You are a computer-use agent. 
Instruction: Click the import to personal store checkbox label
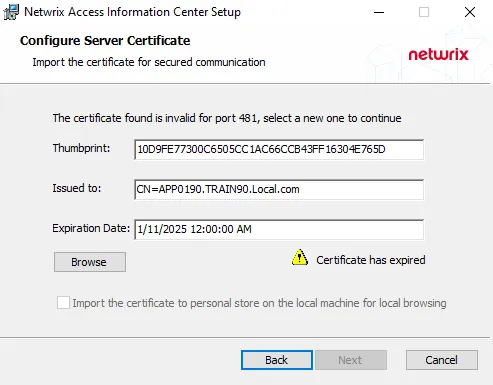coord(259,303)
